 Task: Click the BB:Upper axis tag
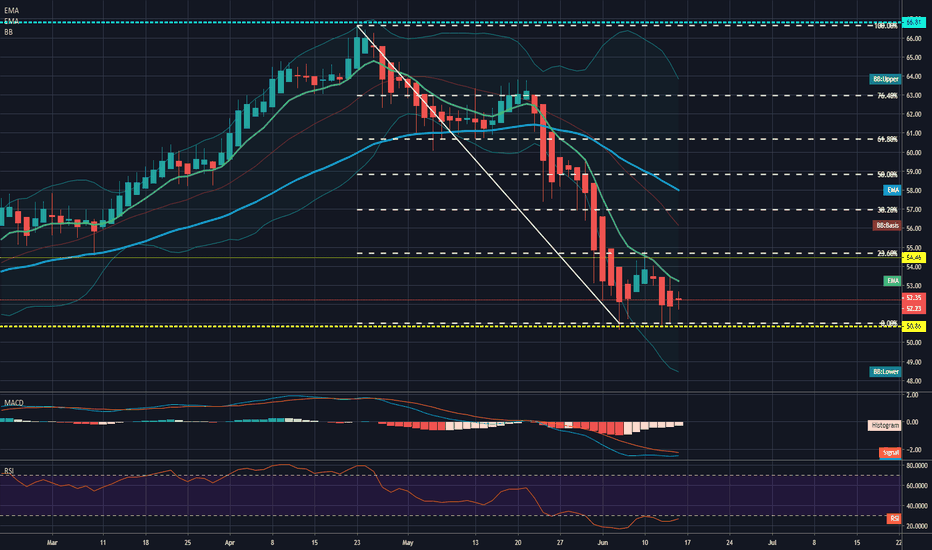coord(886,79)
